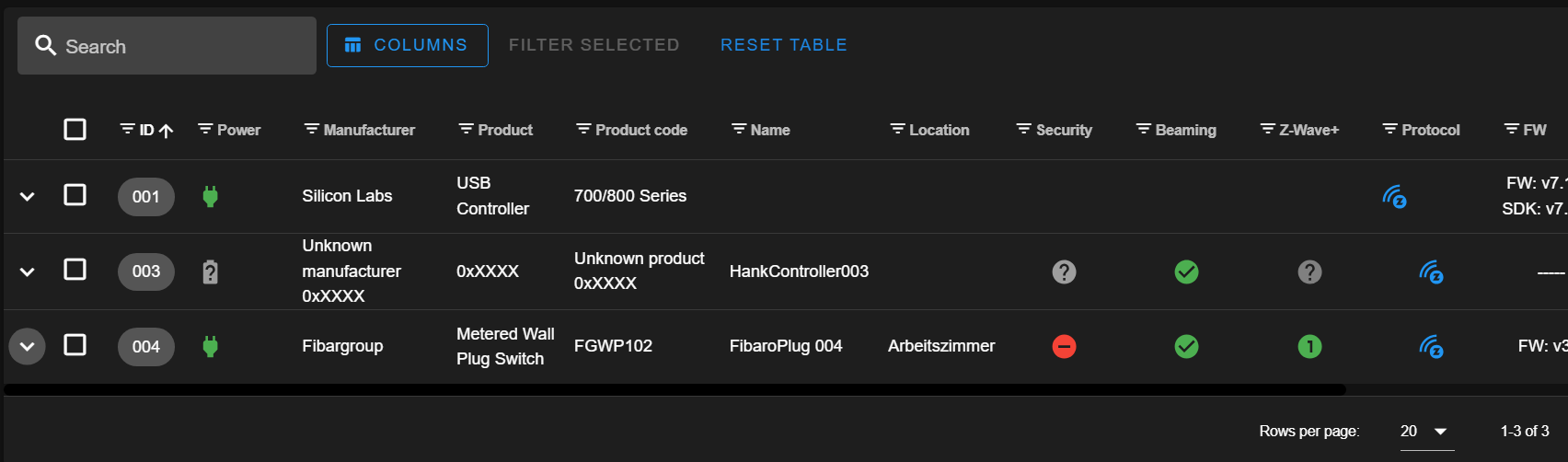Click the RESET TABLE button
Image resolution: width=1568 pixels, height=462 pixels.
pyautogui.click(x=783, y=45)
